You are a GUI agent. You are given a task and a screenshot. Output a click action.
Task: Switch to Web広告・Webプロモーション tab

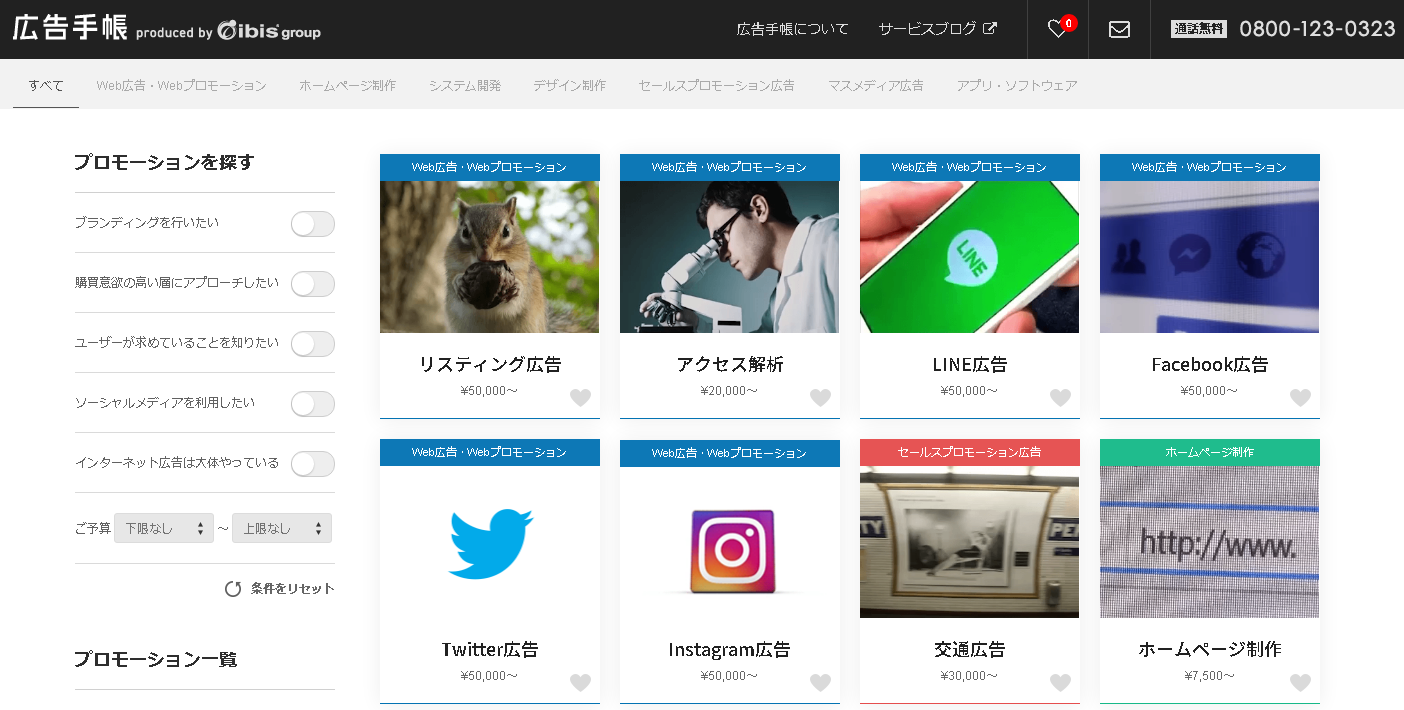click(182, 85)
